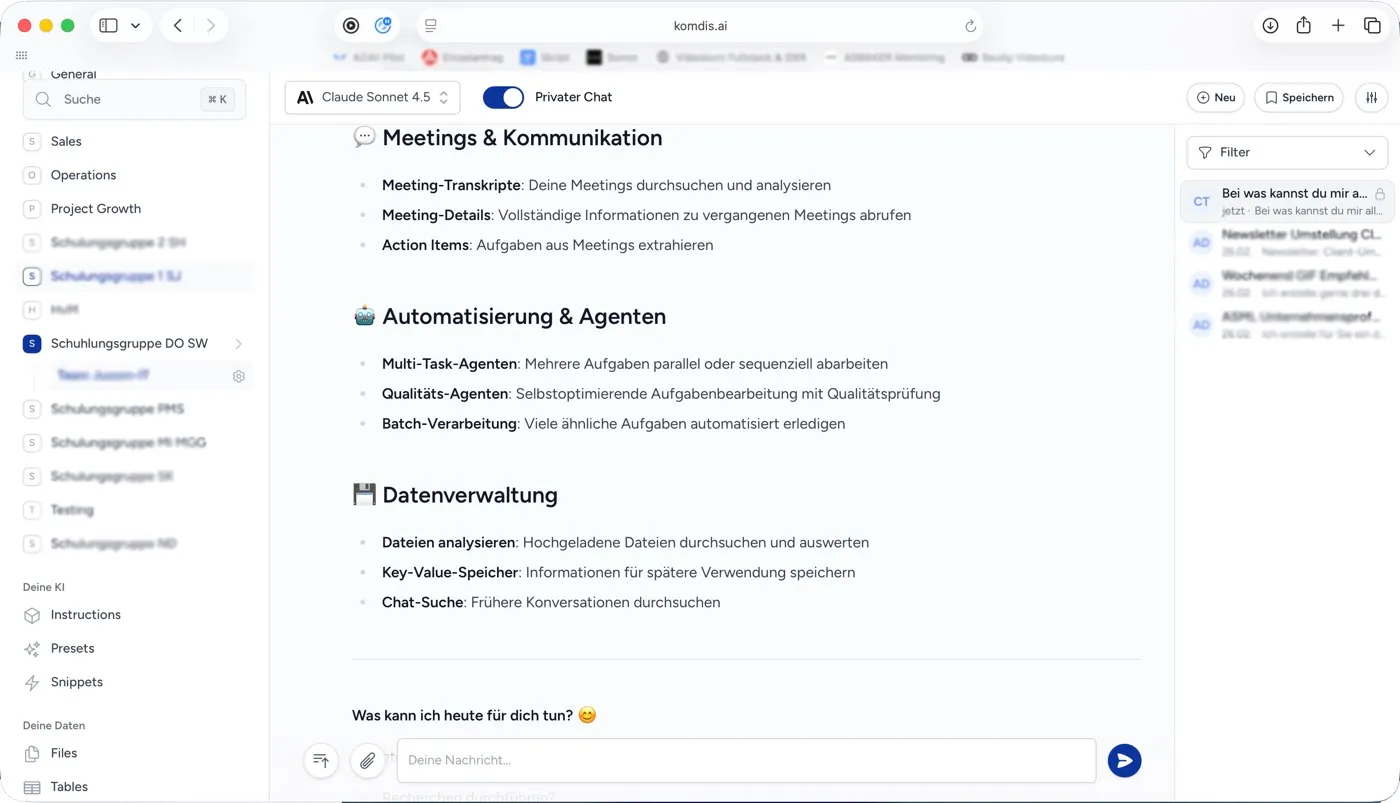This screenshot has height=803, width=1400.
Task: Send message with blue arrow button
Action: click(x=1124, y=761)
